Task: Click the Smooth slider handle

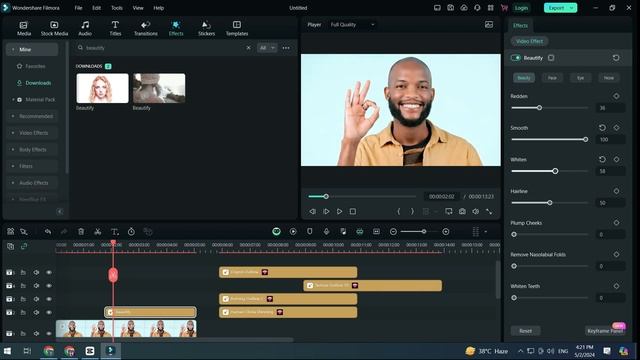Action: point(585,140)
